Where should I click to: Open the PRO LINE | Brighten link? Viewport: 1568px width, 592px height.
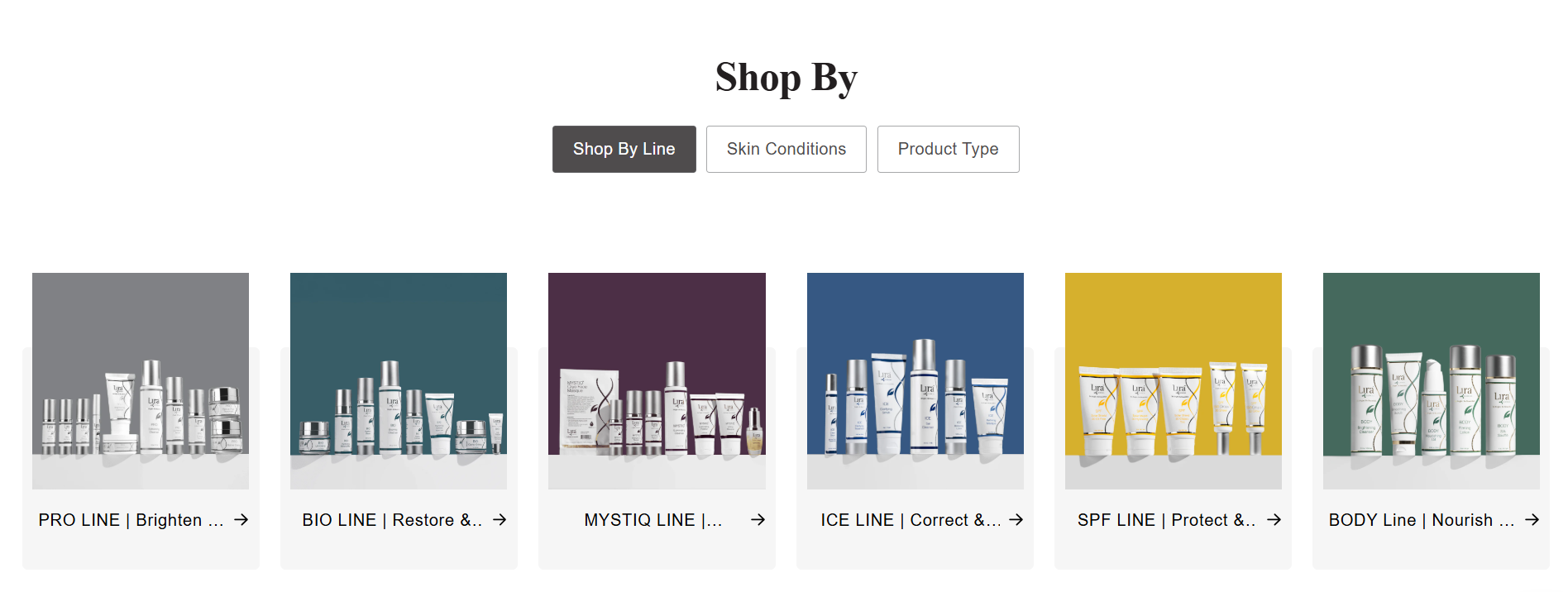[131, 520]
